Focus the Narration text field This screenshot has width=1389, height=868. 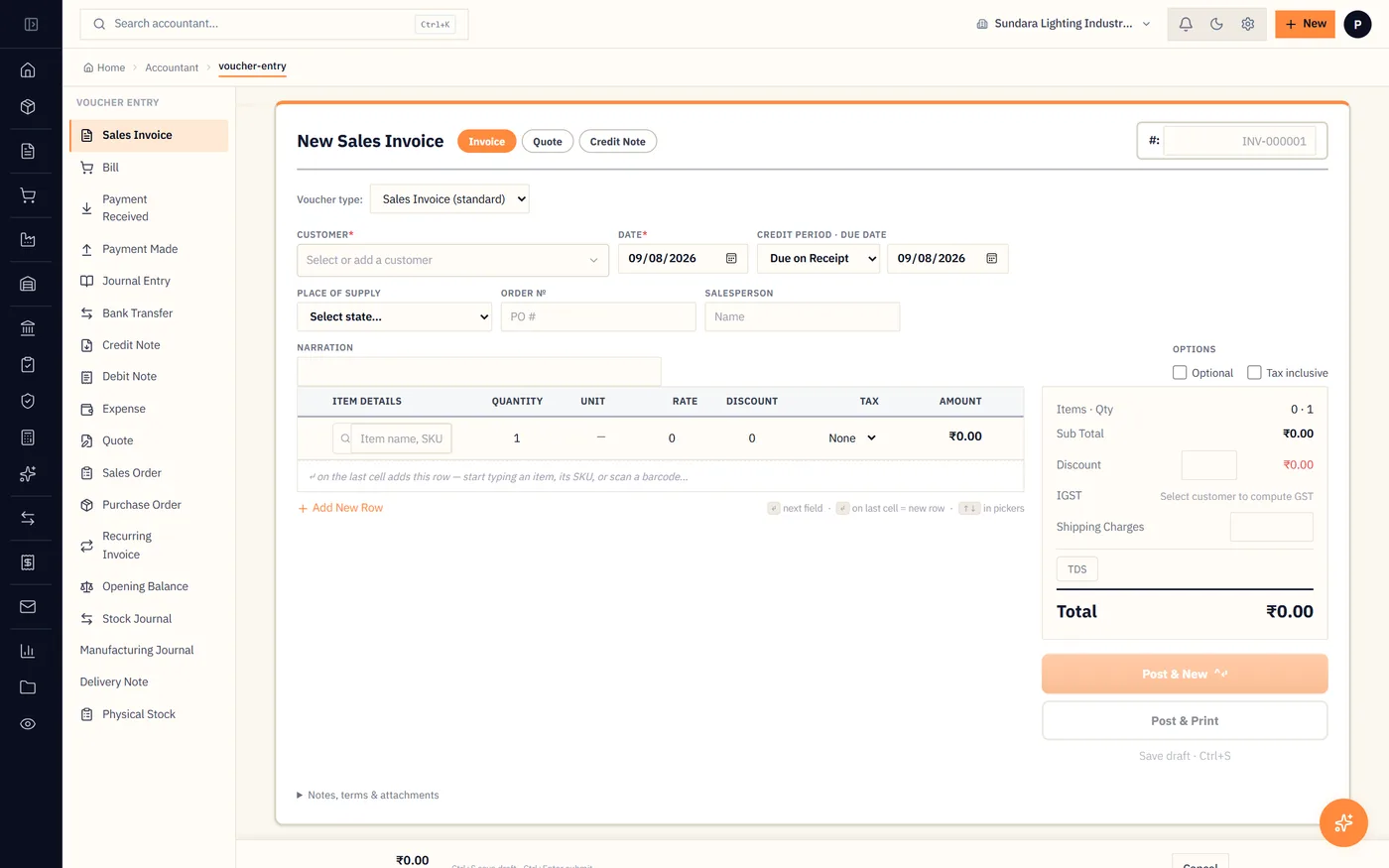[x=478, y=371]
